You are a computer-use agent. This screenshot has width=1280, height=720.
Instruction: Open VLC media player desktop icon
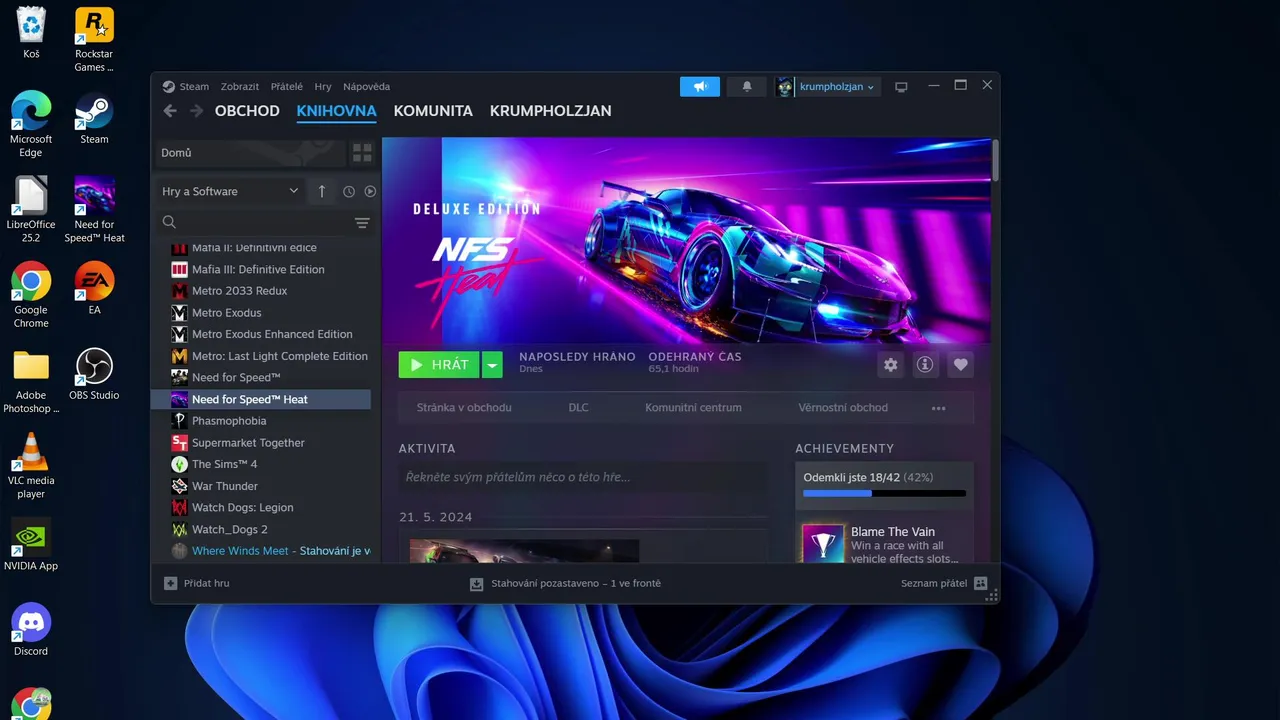(31, 466)
